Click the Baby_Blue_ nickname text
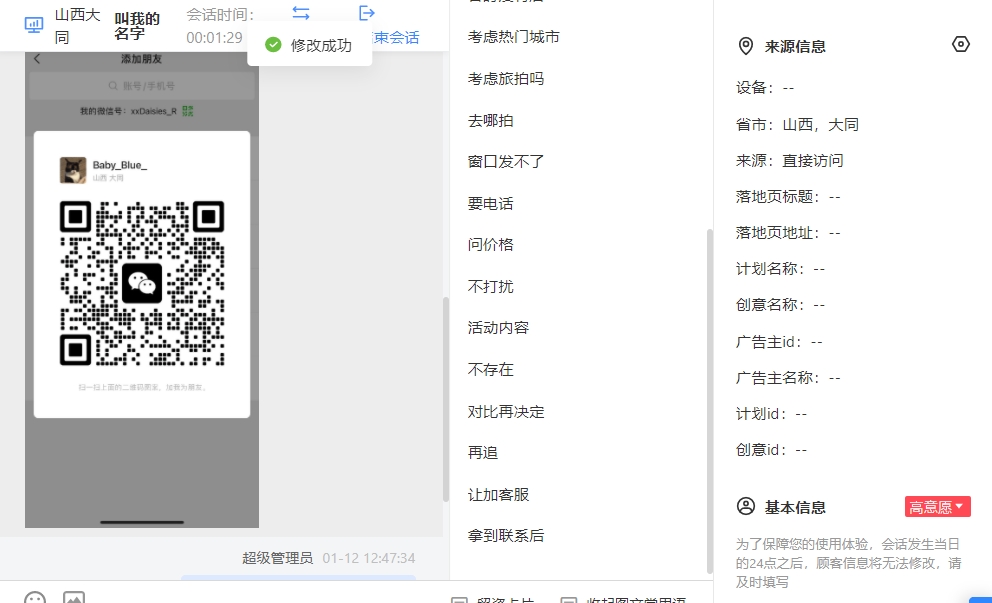 [x=120, y=165]
